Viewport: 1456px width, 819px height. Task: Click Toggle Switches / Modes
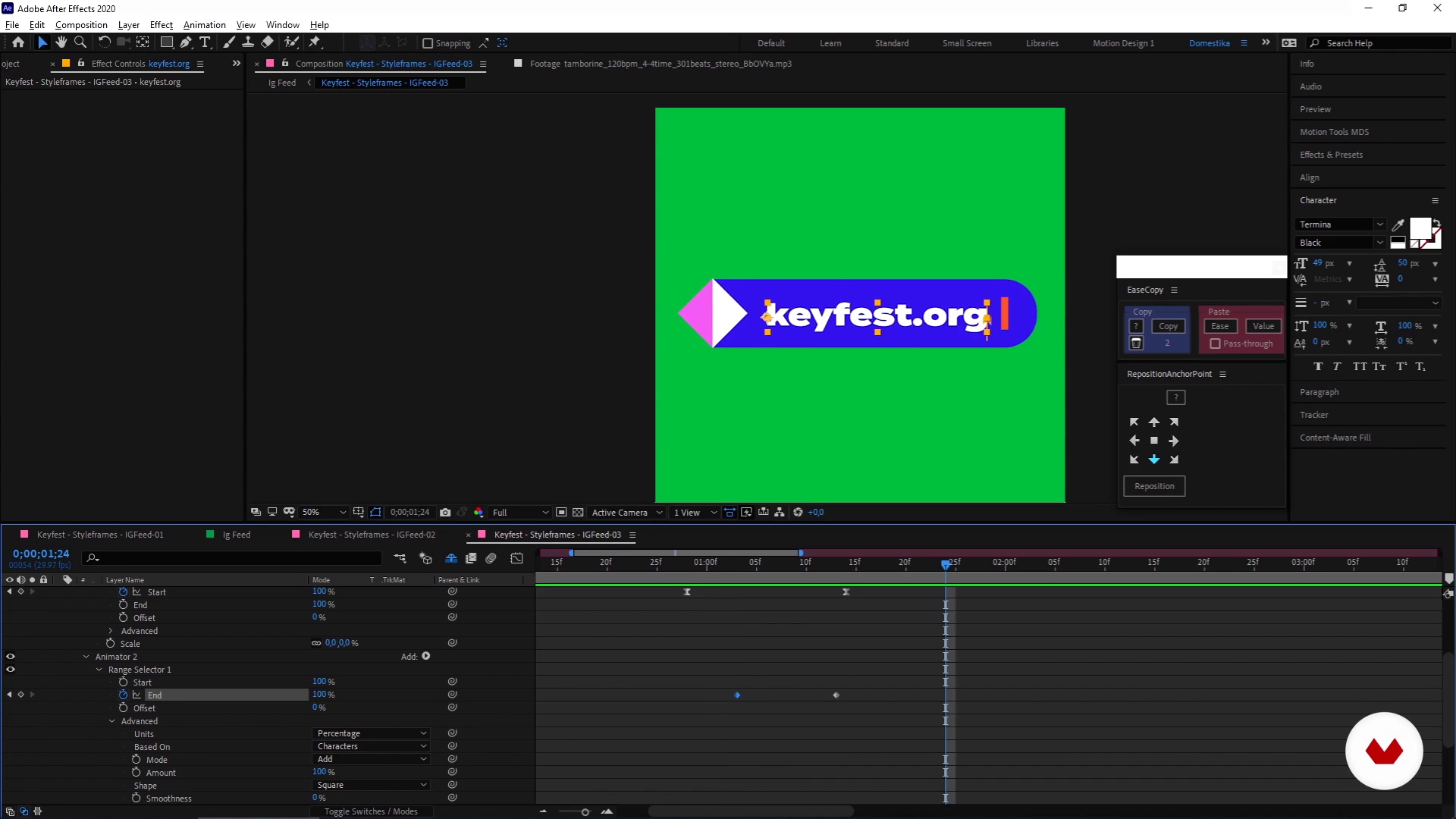(371, 811)
